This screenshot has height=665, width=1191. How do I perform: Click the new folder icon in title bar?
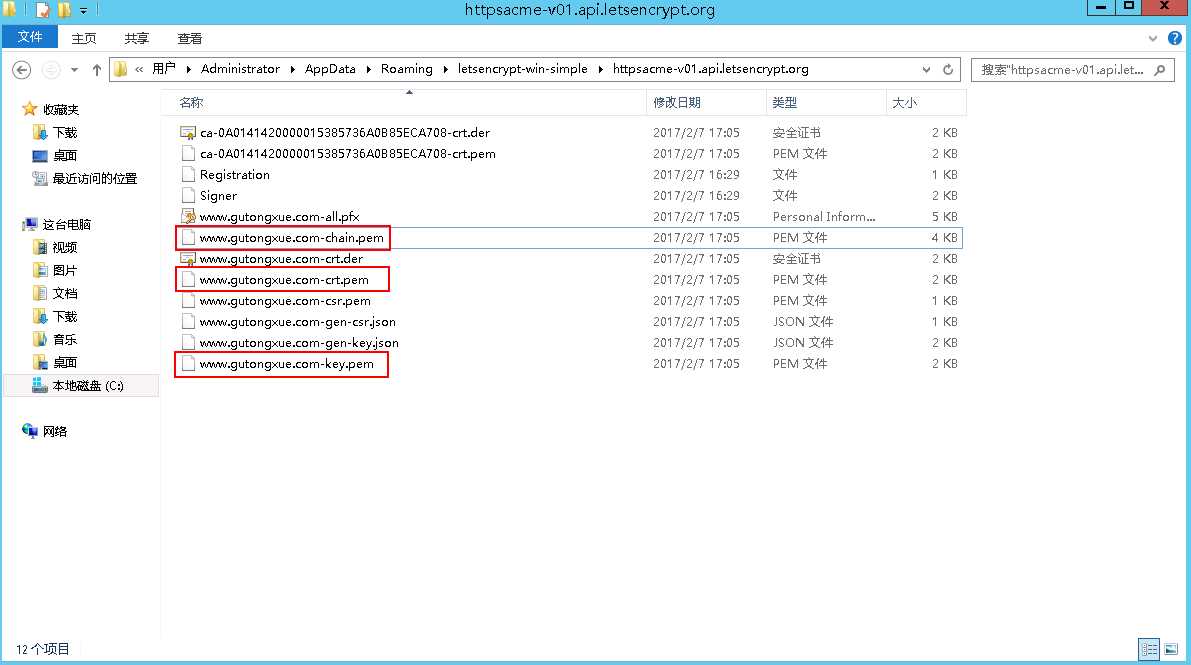point(64,10)
